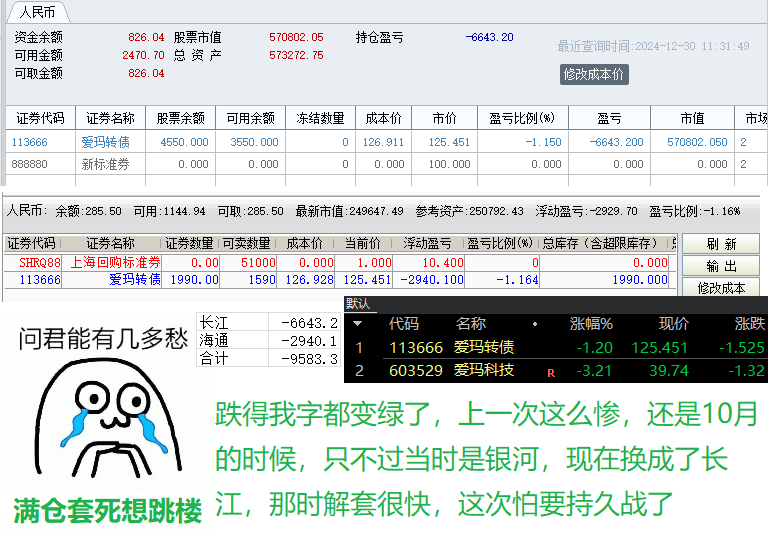
Task: Switch to the 人民币 tab
Action: pos(37,12)
